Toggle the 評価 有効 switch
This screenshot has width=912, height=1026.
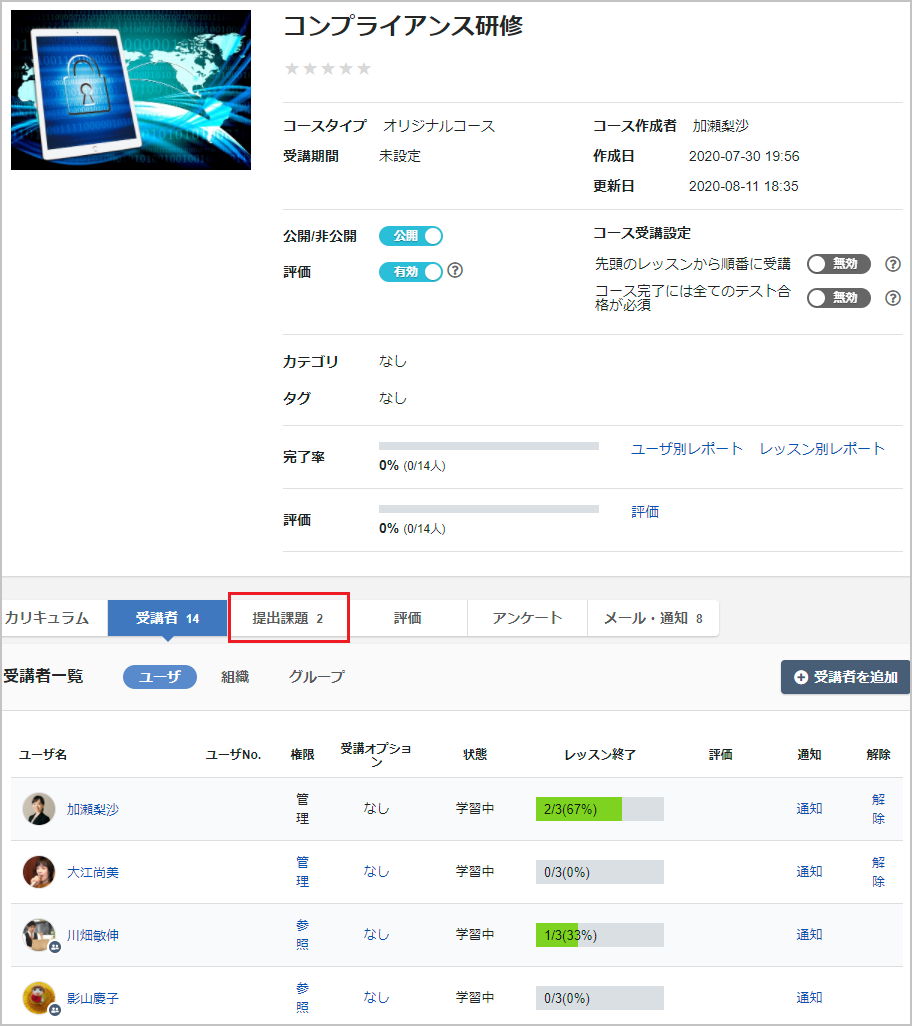tap(411, 272)
